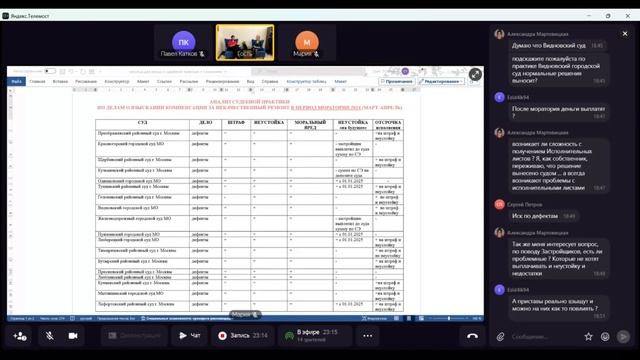The width and height of the screenshot is (640, 360).
Task: Click the star icon in chat
Action: pyautogui.click(x=588, y=337)
